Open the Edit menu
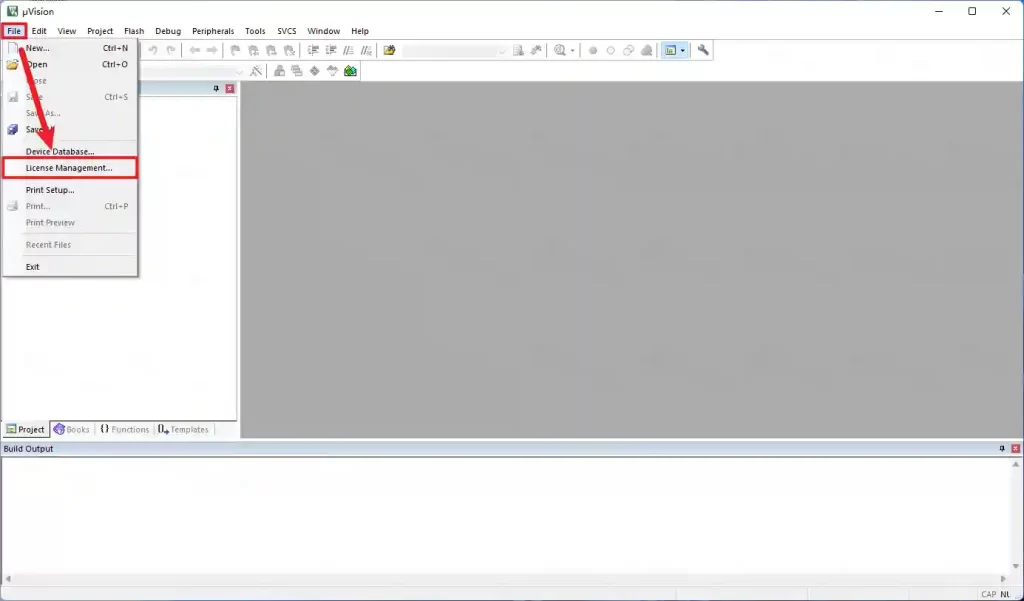The image size is (1024, 601). (39, 31)
